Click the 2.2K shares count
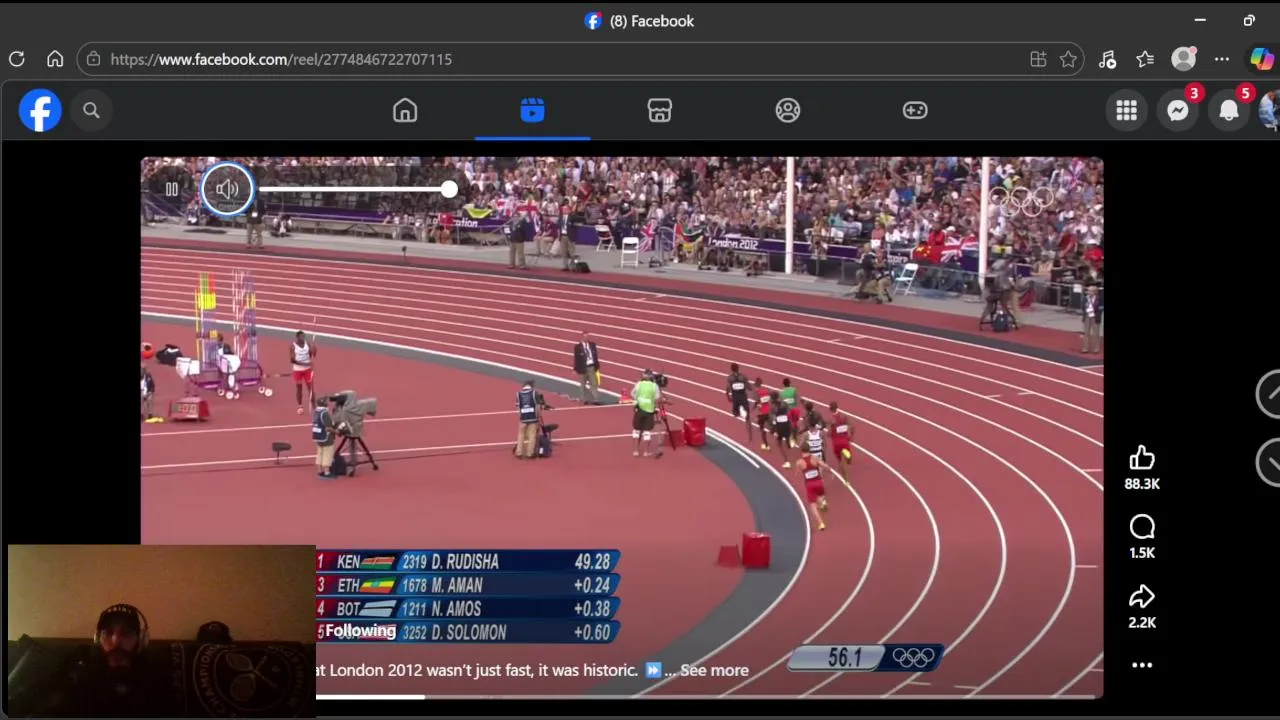Image resolution: width=1280 pixels, height=720 pixels. pos(1142,622)
